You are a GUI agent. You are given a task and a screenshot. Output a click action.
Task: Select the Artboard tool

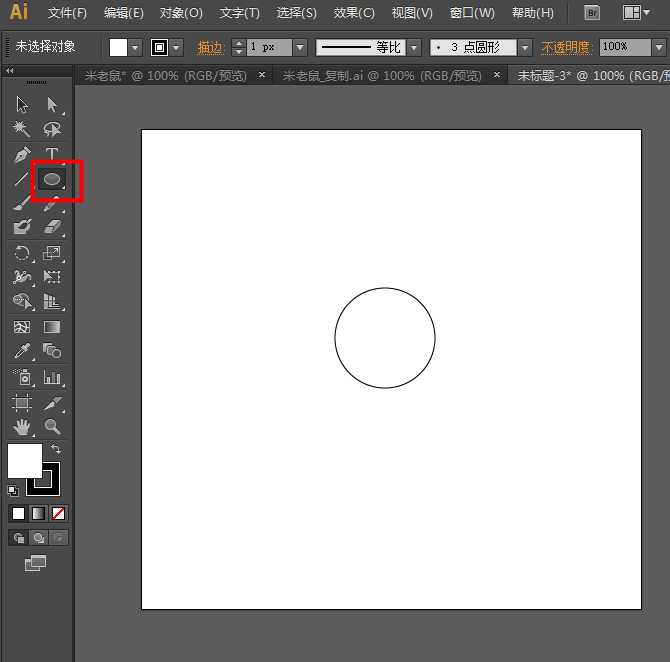[22, 403]
